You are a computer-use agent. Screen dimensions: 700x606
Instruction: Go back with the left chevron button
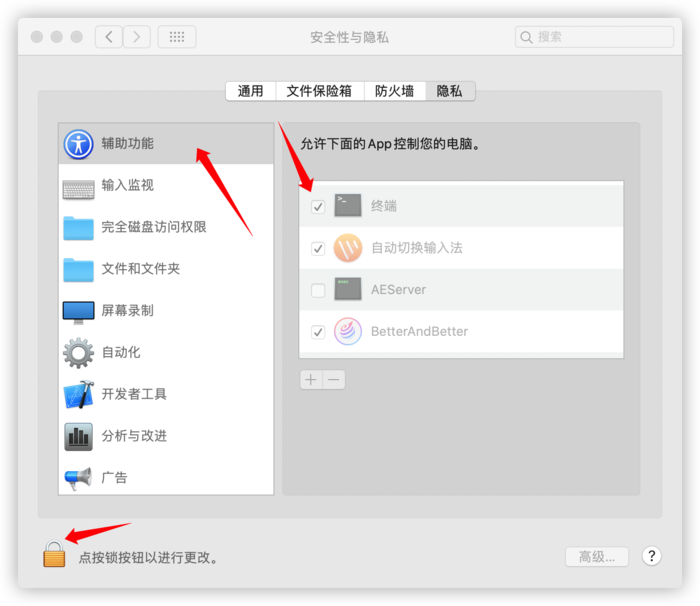(x=109, y=37)
